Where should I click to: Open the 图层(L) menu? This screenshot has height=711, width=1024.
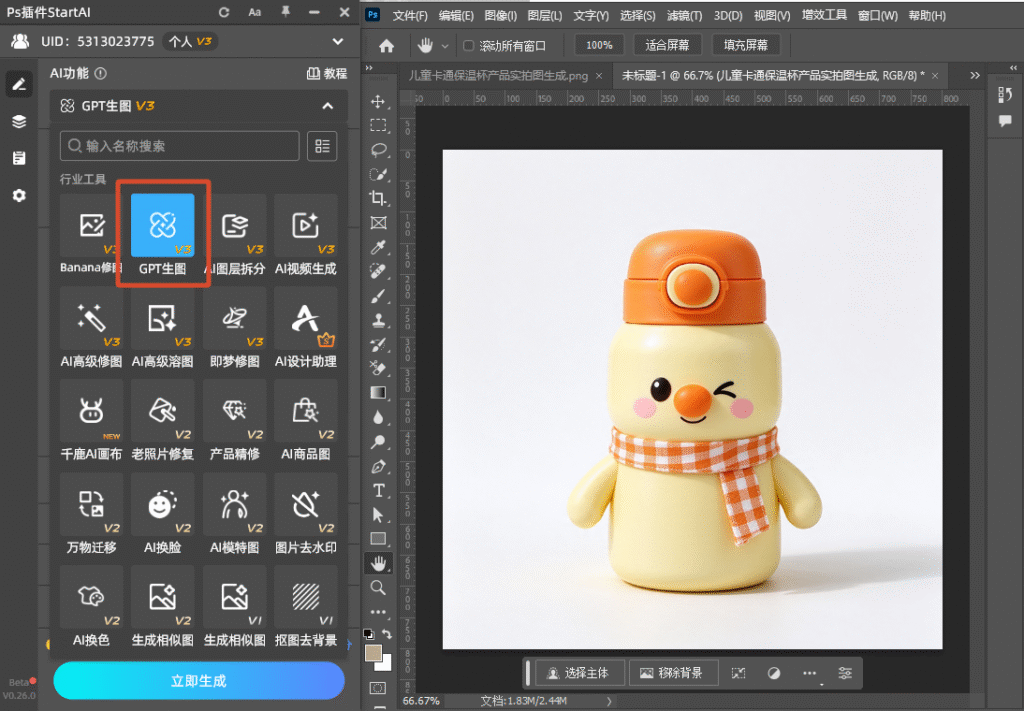tap(545, 15)
